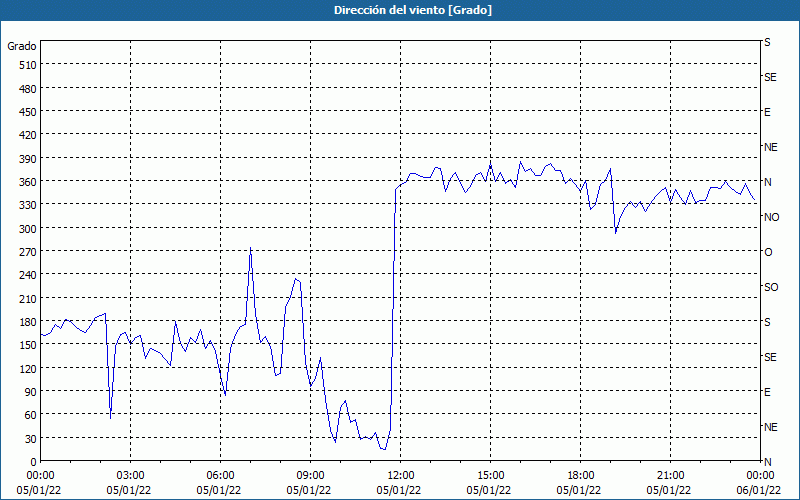Click the 90 y-axis tick label
The image size is (800, 500).
tap(31, 392)
